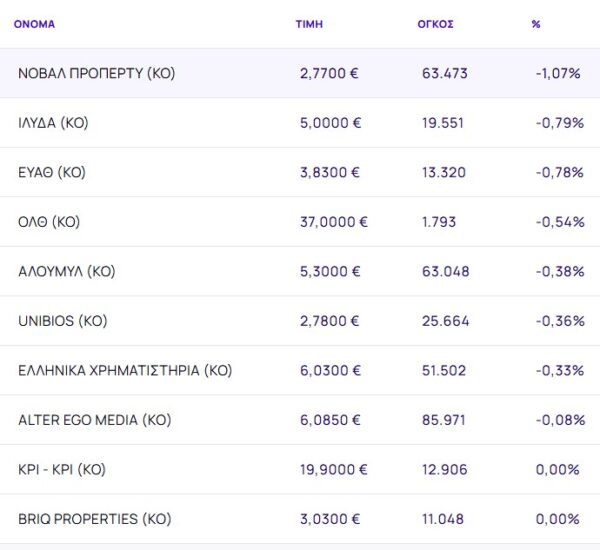The image size is (600, 550).
Task: Click the 85.971 volume value
Action: 444,420
